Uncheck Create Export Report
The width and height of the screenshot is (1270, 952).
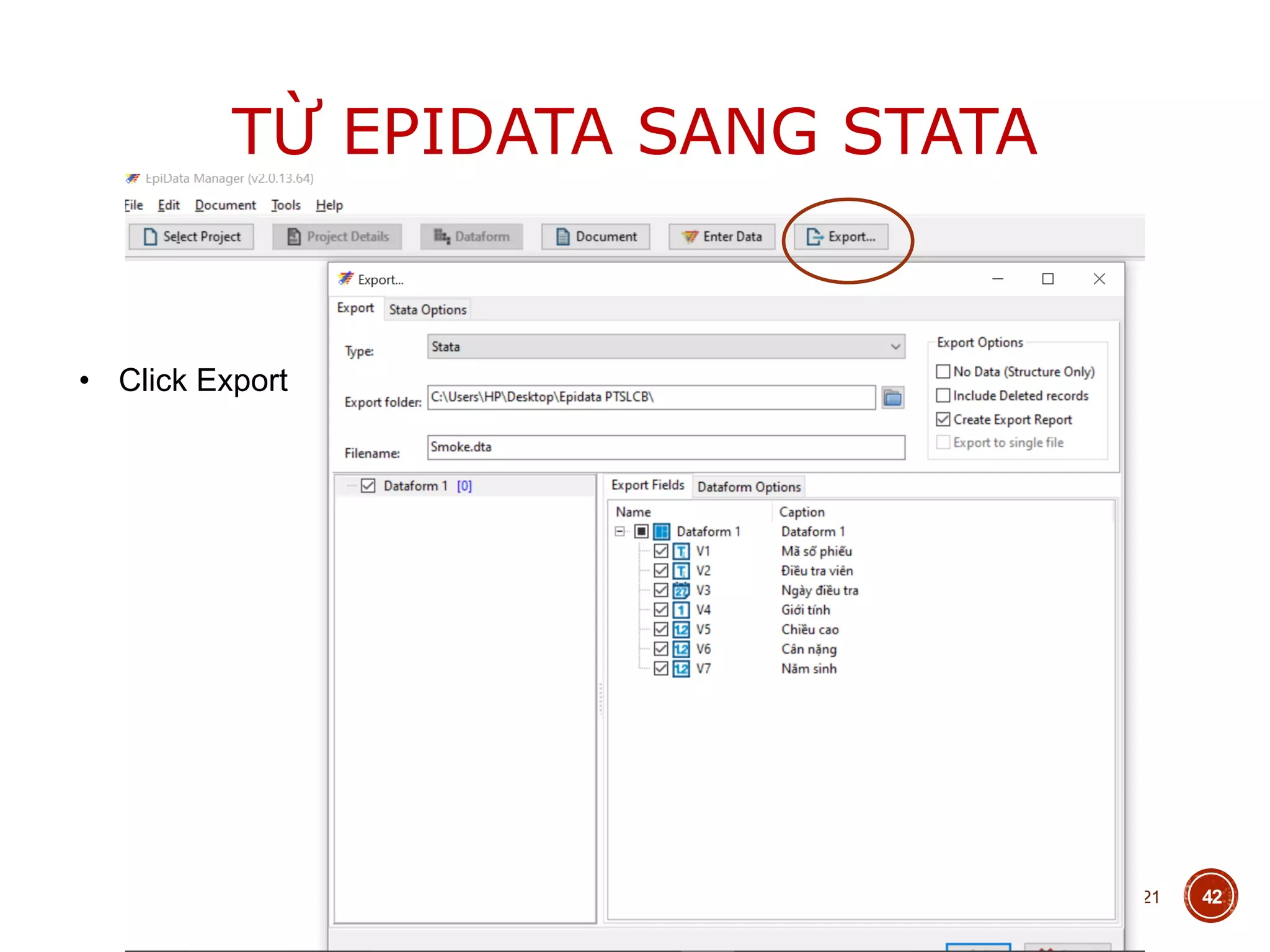[943, 420]
